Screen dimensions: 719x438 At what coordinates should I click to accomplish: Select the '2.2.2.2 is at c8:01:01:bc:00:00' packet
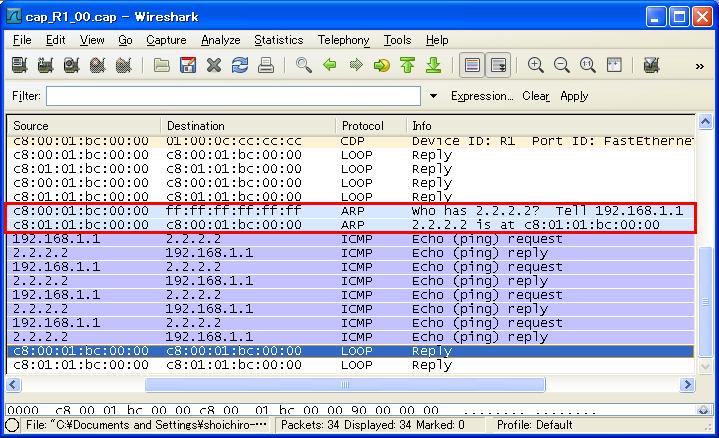[x=350, y=225]
